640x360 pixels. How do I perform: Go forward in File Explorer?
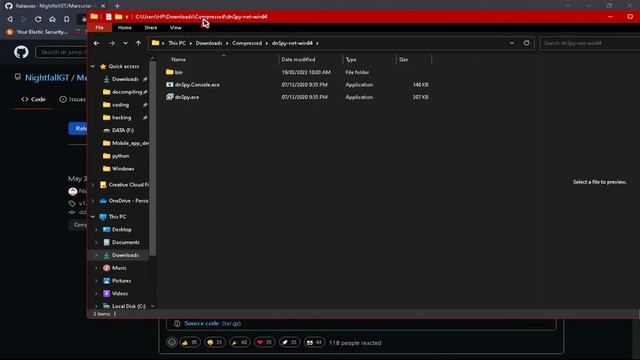111,43
